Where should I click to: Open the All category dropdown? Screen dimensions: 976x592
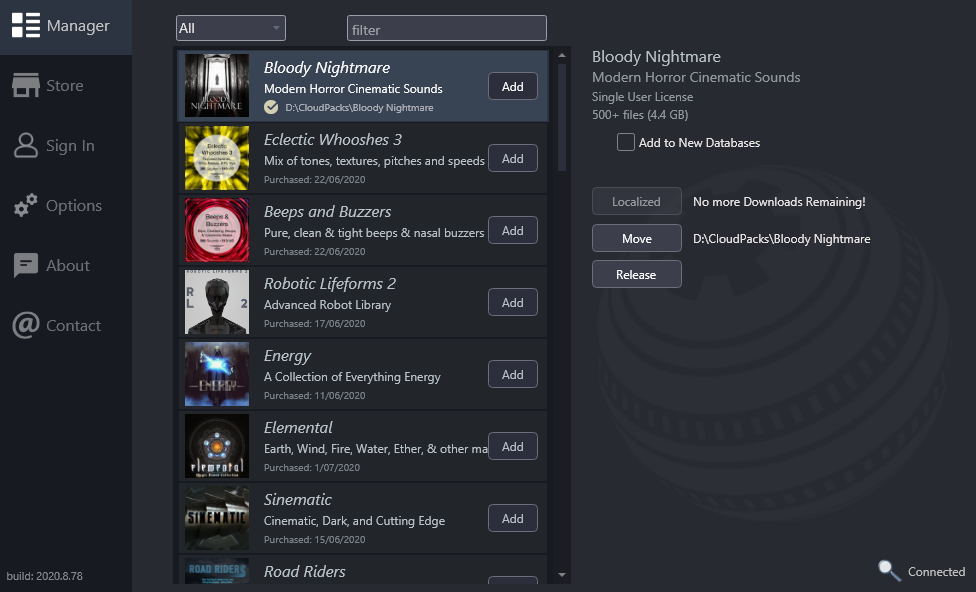[x=230, y=28]
